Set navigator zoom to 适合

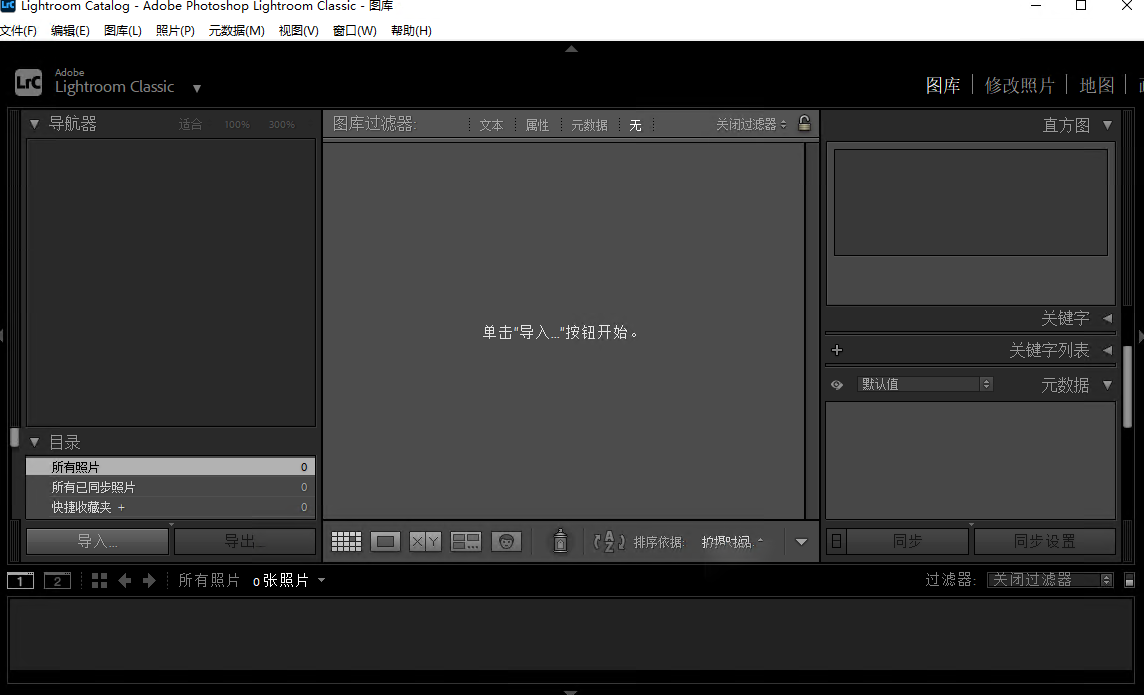190,125
